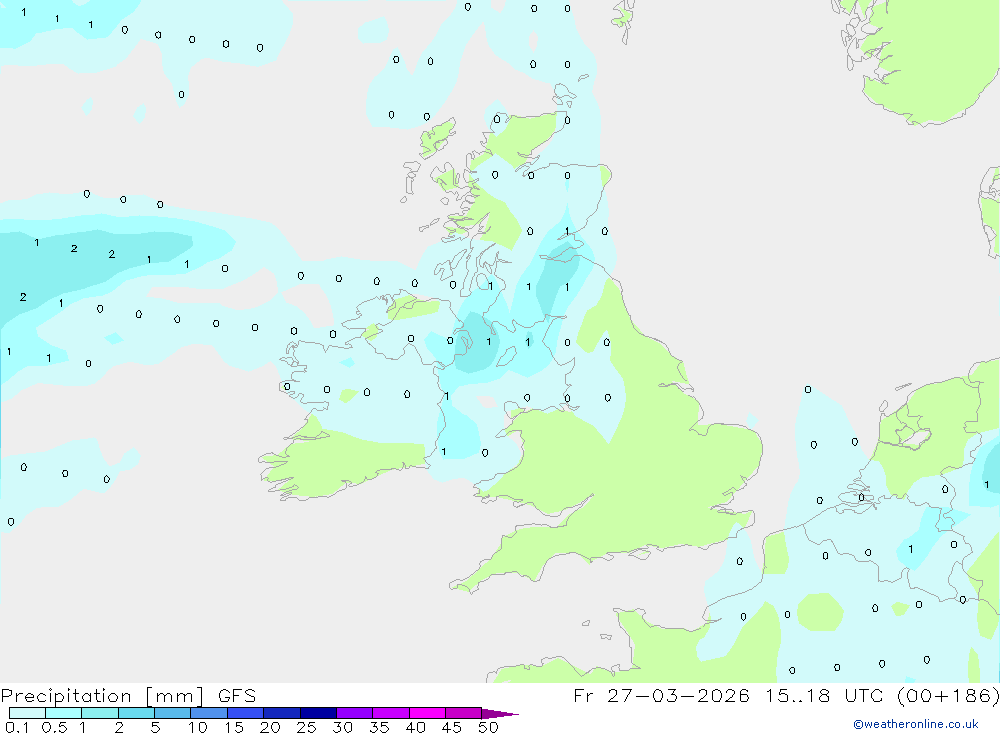This screenshot has height=733, width=1000.
Task: Click the '(00+186)' forecast offset text
Action: [x=948, y=695]
